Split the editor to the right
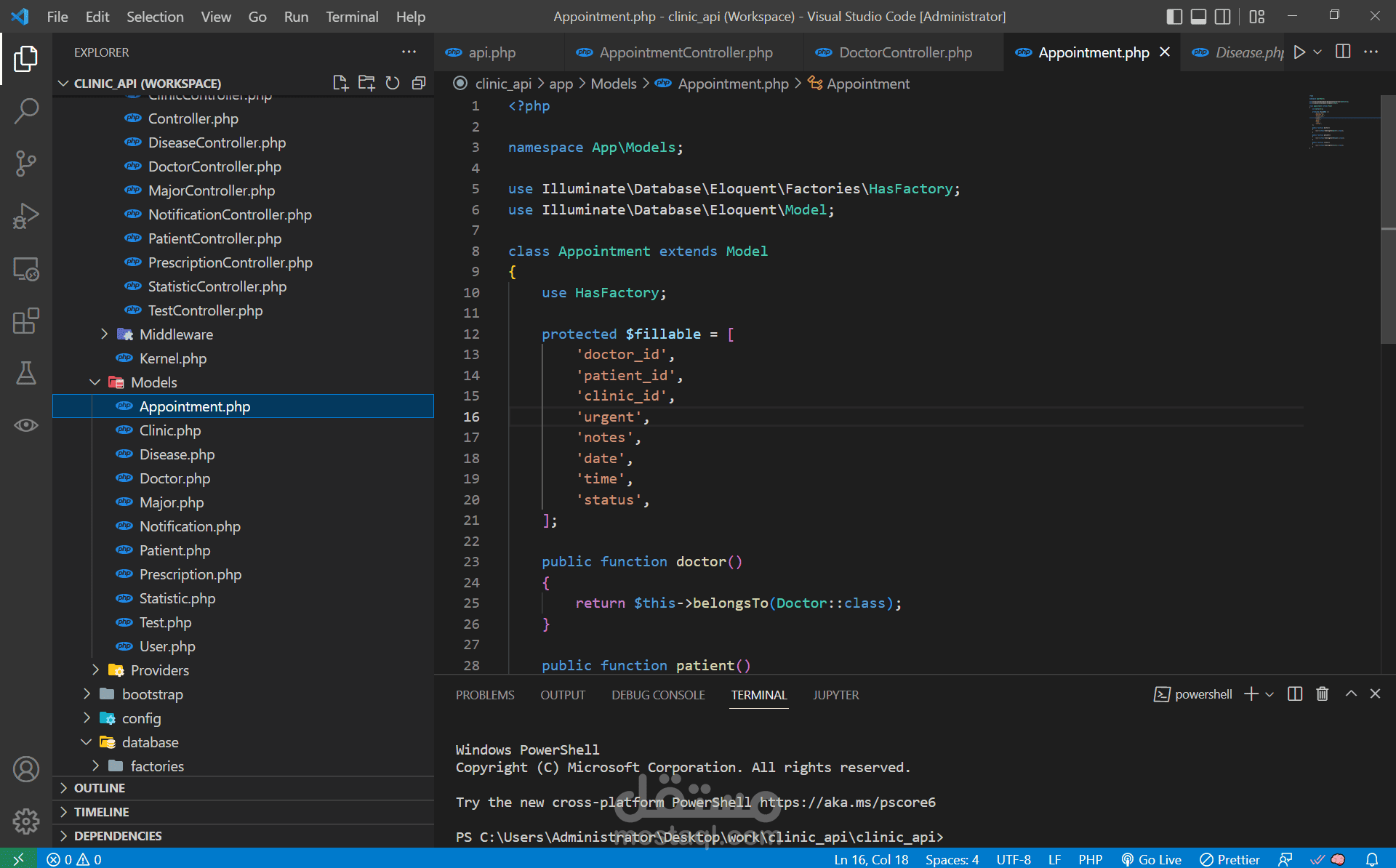The image size is (1396, 868). tap(1343, 52)
